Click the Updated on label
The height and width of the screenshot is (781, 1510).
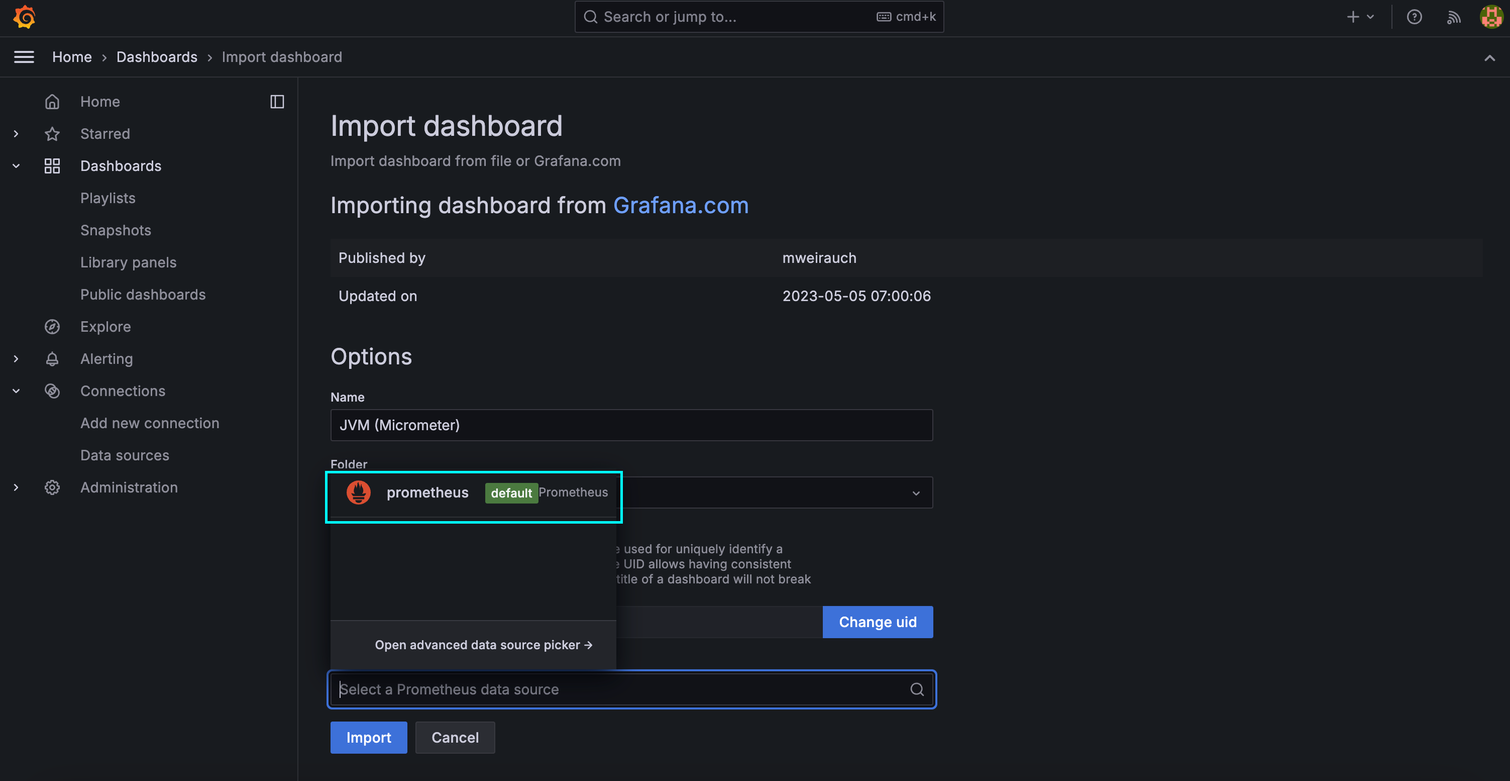(x=378, y=296)
